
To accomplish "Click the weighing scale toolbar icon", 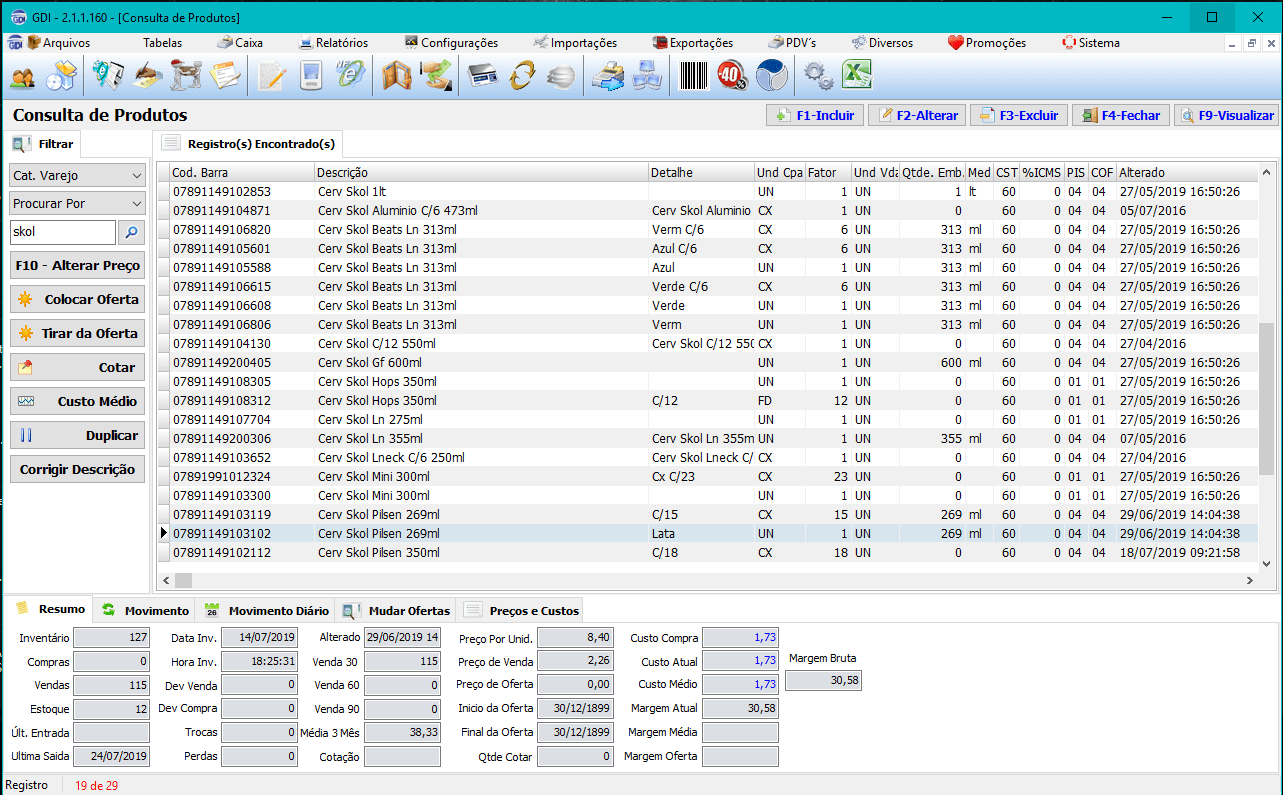I will tap(483, 77).
